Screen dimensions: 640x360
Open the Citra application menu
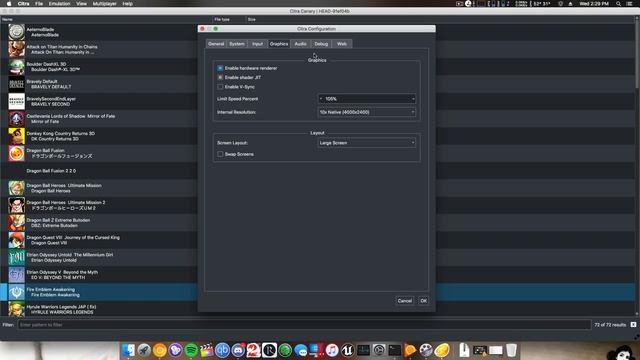[23, 4]
